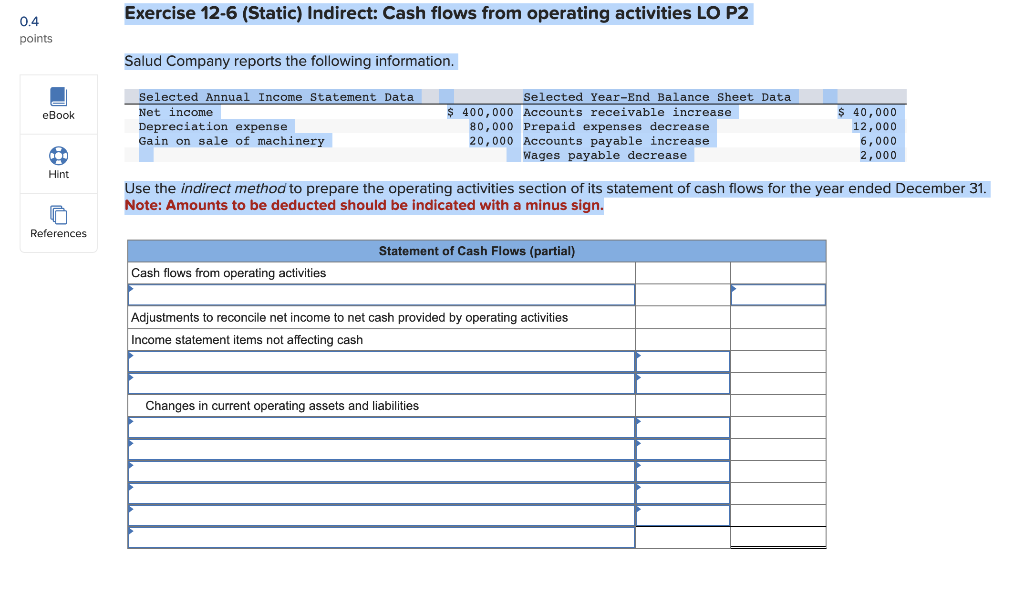Image resolution: width=1024 pixels, height=607 pixels.
Task: Open the eBook resource
Action: tap(57, 104)
